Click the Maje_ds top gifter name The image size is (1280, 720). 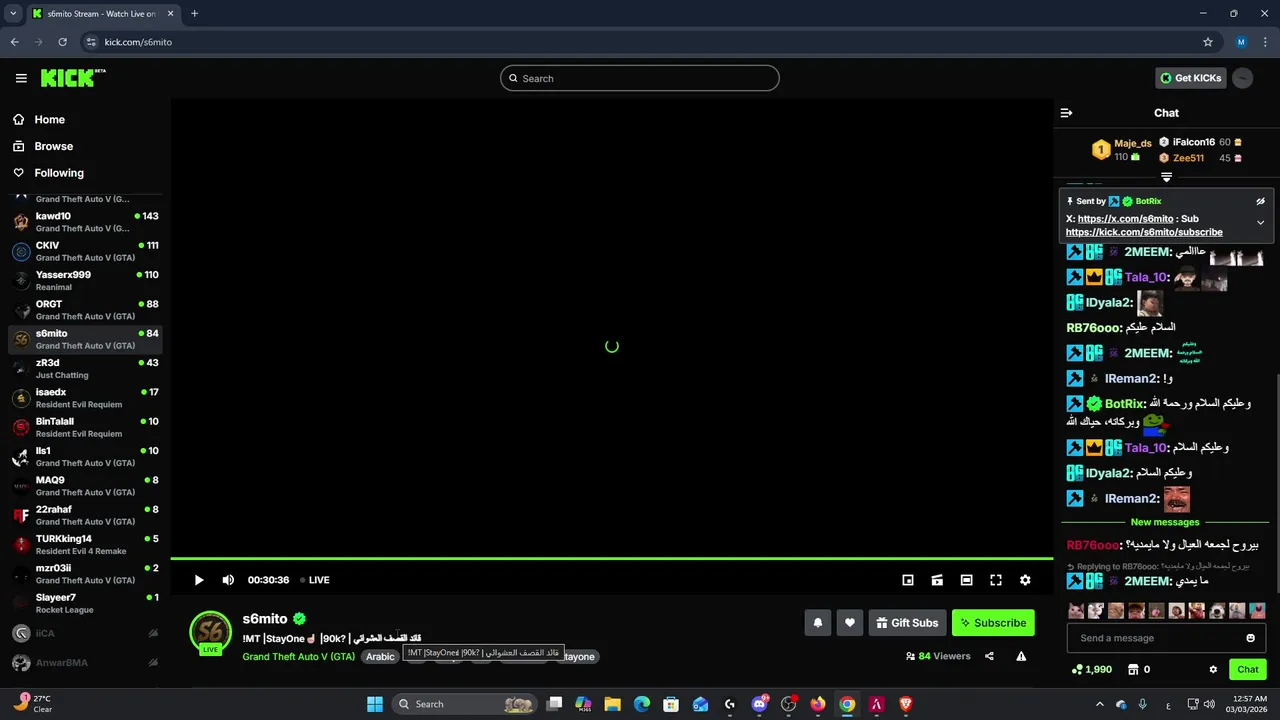[x=1133, y=143]
